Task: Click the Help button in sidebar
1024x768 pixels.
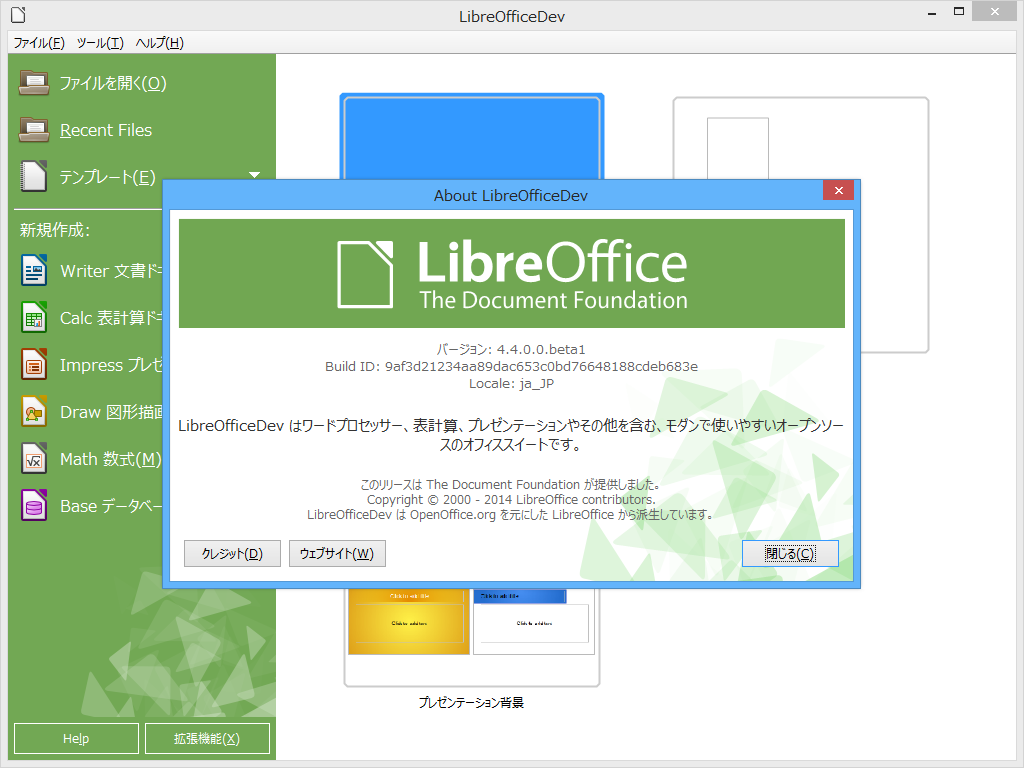Action: pyautogui.click(x=76, y=739)
